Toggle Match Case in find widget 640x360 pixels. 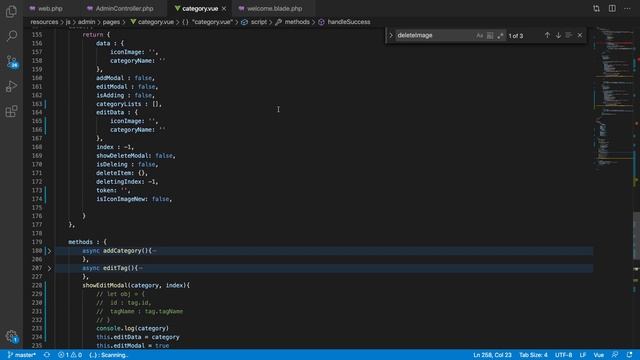[480, 36]
